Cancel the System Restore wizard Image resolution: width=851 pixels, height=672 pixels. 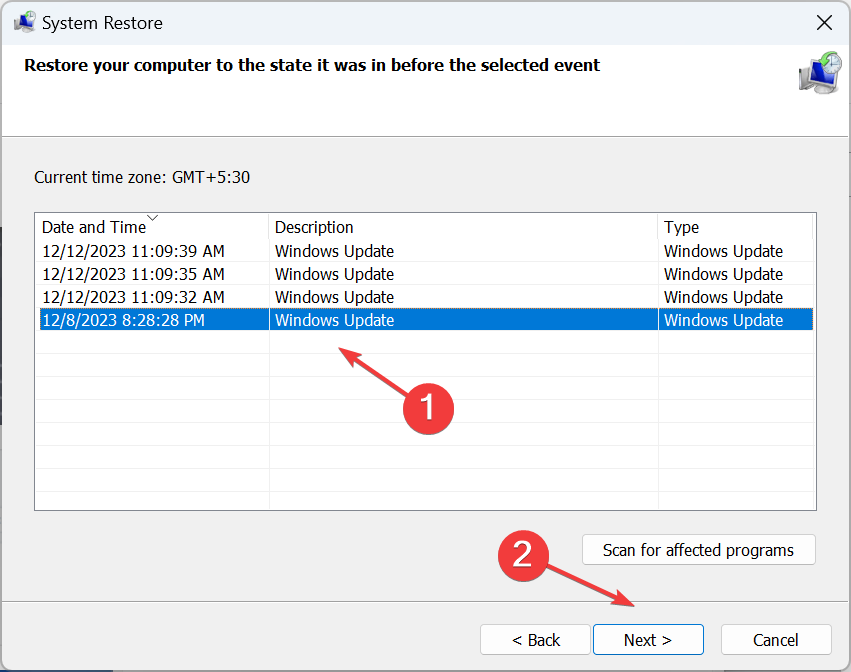776,639
